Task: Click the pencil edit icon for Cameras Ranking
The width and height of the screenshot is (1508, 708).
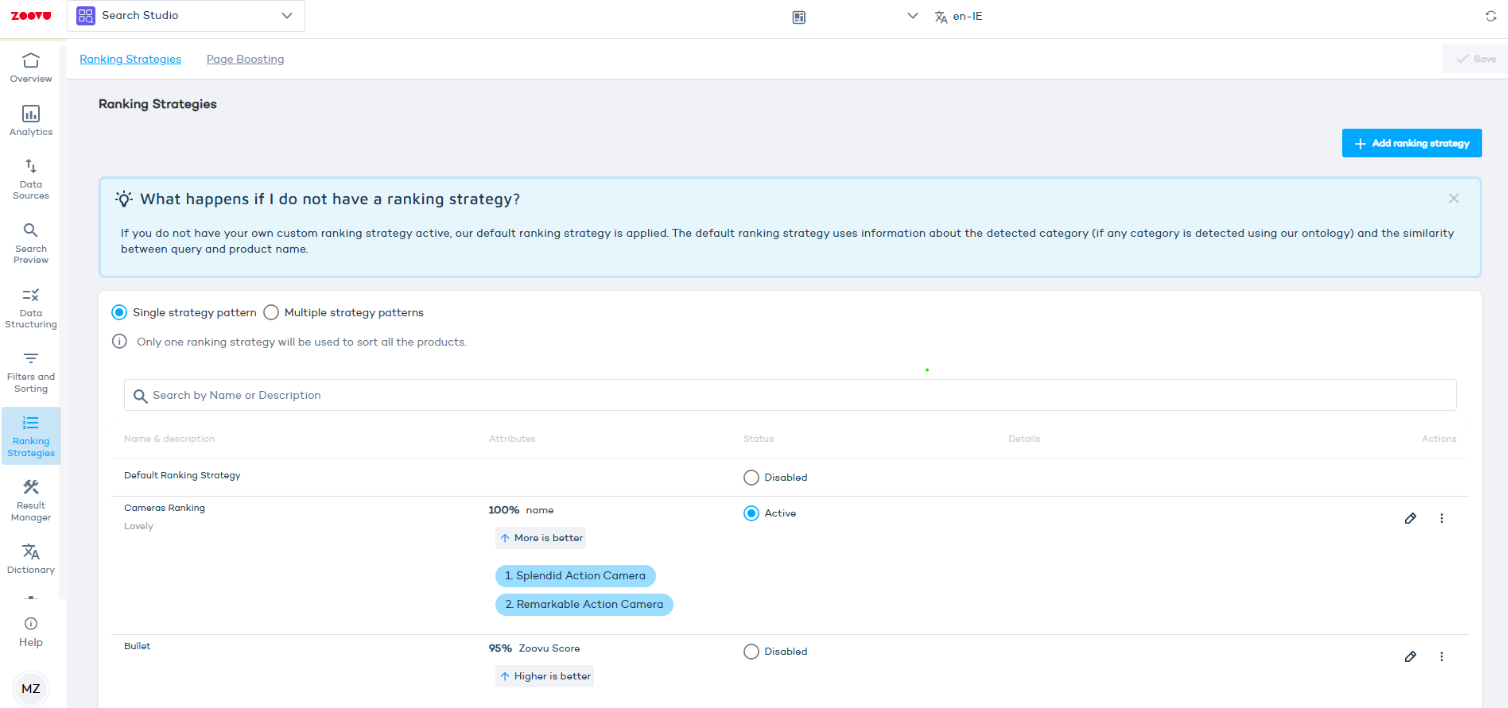Action: point(1410,518)
